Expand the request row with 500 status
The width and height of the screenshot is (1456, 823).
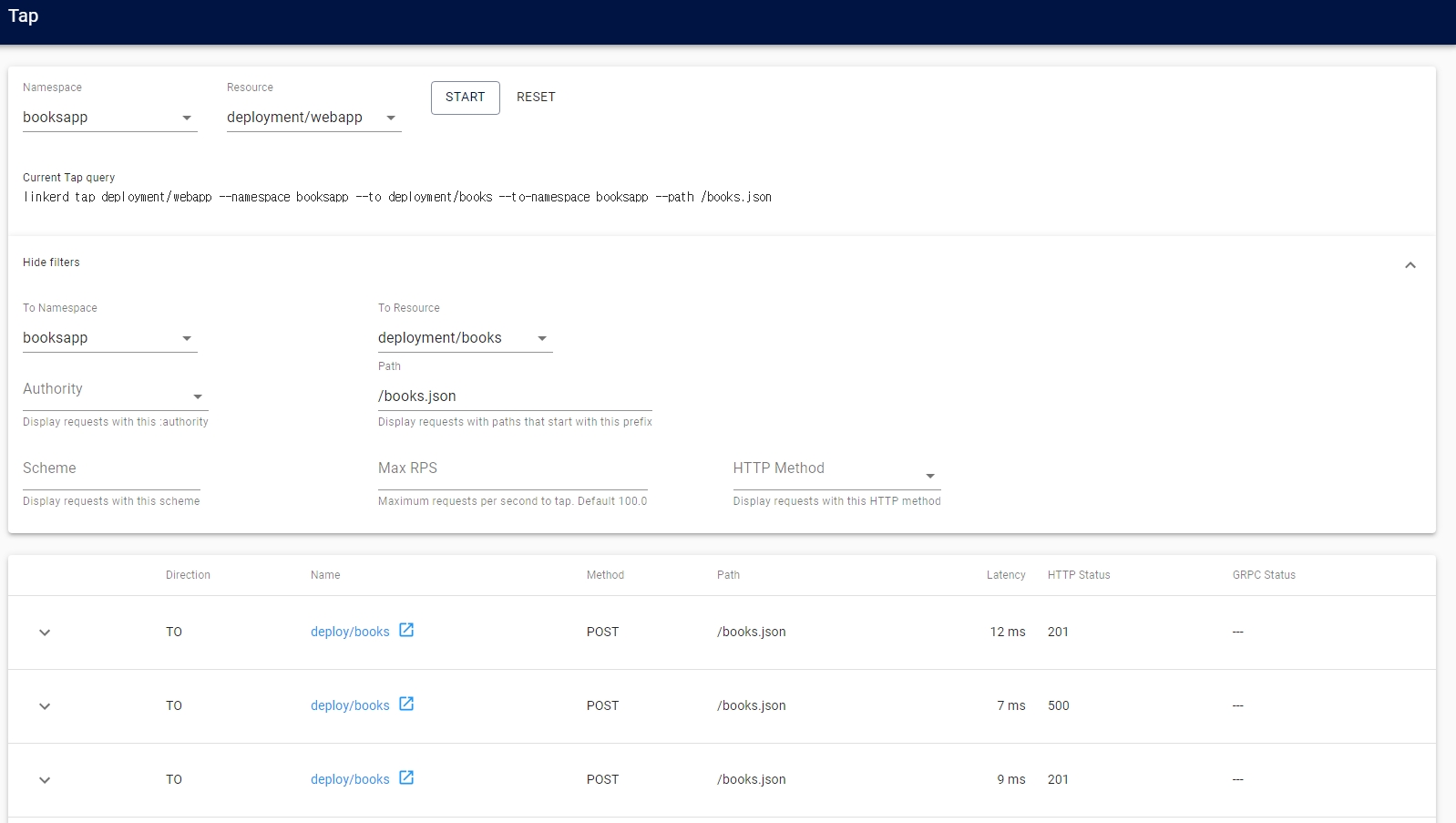point(45,706)
